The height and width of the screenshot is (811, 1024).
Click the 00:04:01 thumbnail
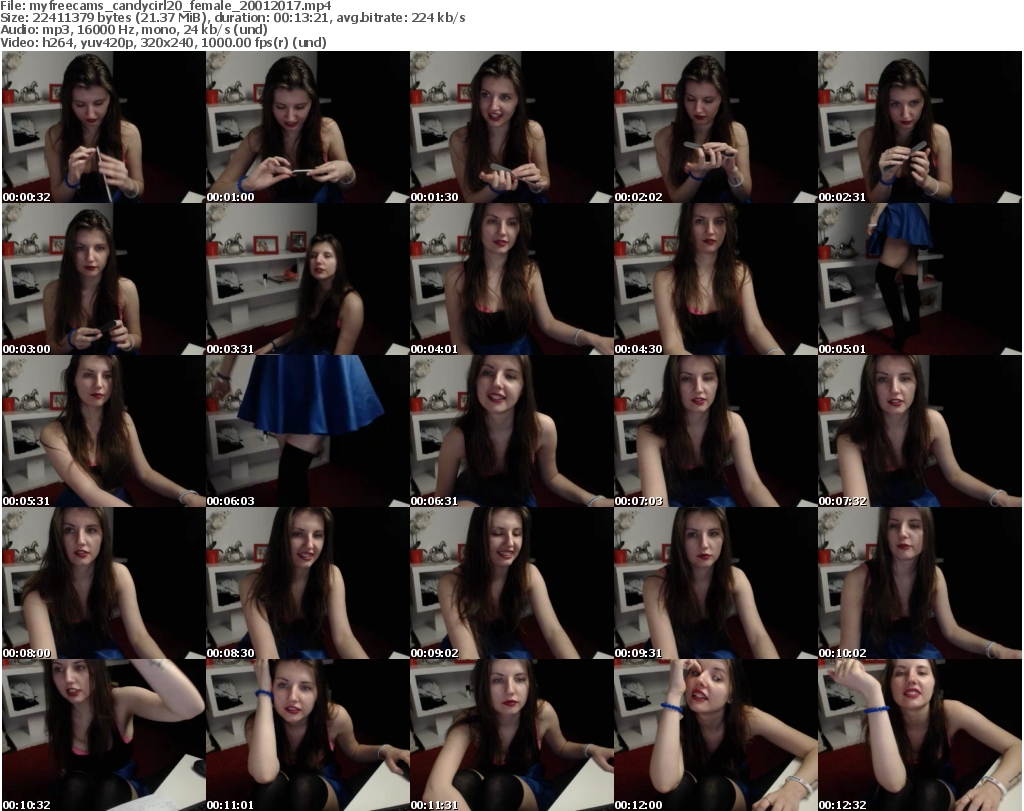tap(511, 279)
